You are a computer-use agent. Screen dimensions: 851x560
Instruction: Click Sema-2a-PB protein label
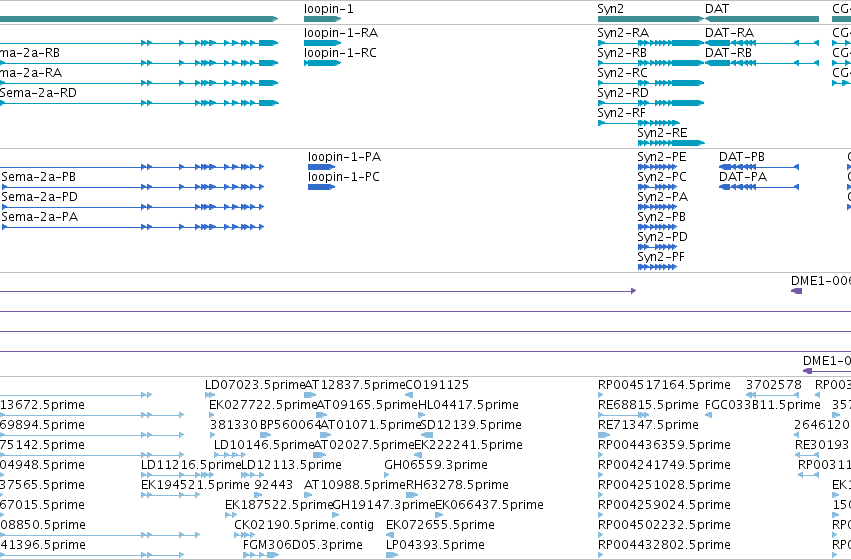tap(39, 177)
